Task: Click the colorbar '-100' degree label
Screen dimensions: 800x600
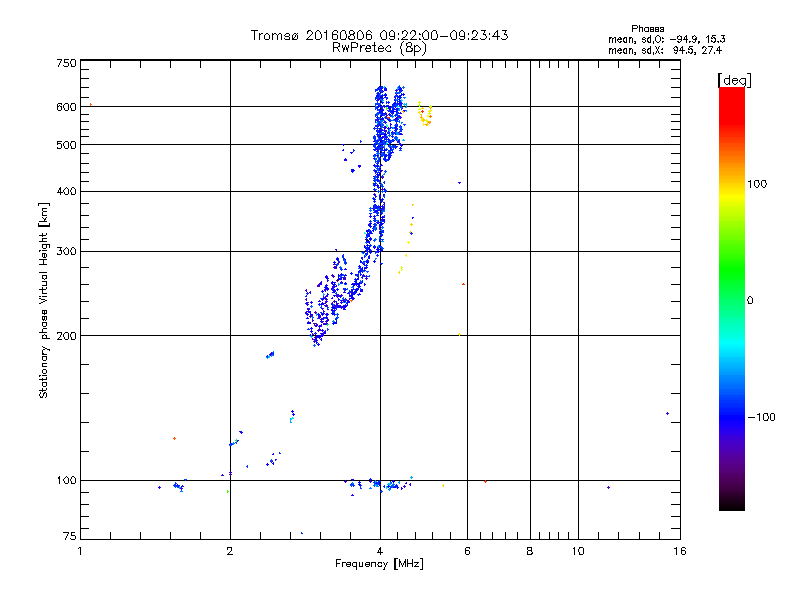Action: [x=761, y=417]
